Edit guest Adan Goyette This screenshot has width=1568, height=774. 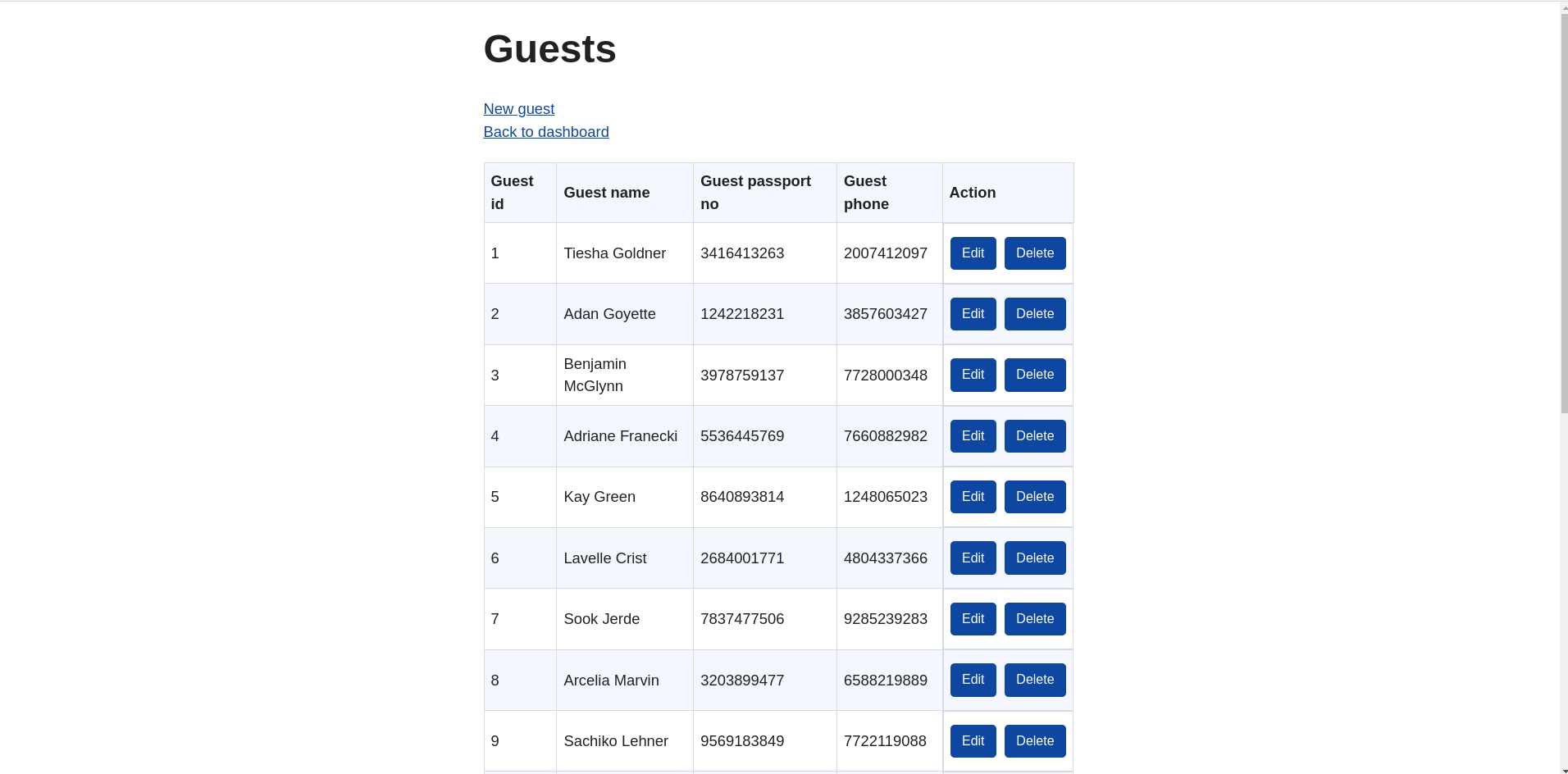point(972,313)
